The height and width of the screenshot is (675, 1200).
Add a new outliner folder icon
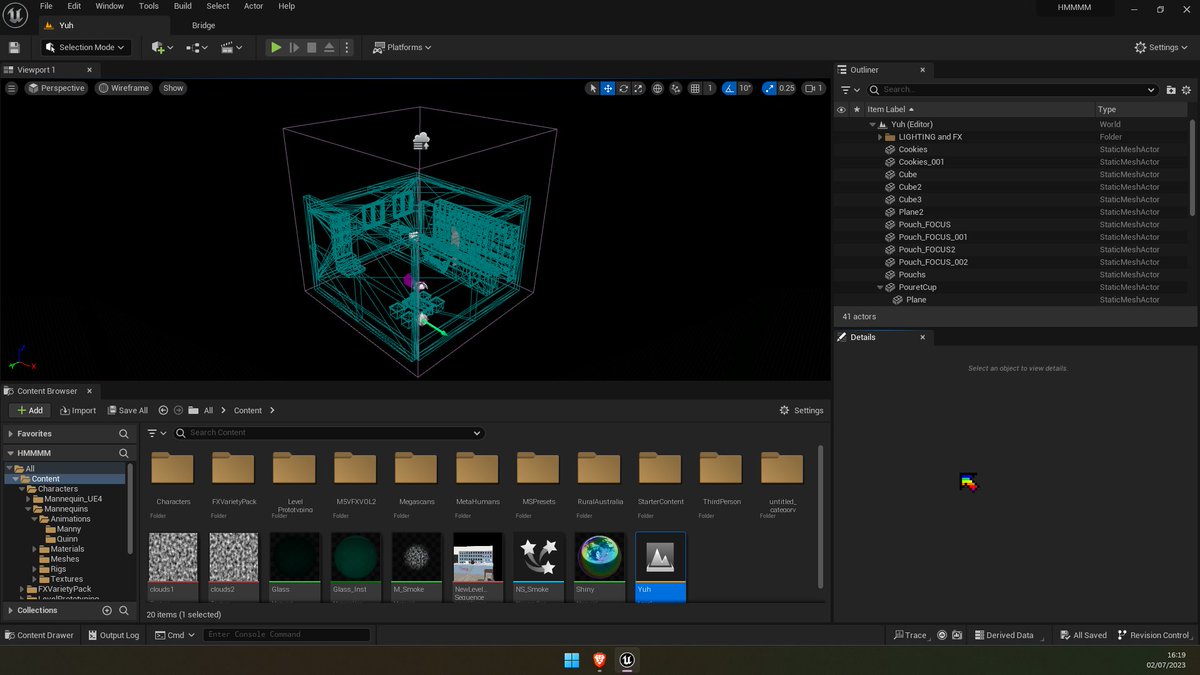click(x=1171, y=90)
